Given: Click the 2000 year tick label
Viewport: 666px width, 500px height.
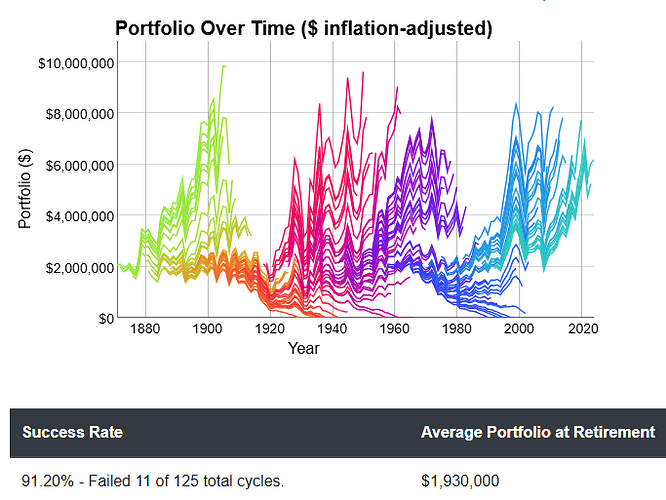Looking at the screenshot, I should 519,329.
